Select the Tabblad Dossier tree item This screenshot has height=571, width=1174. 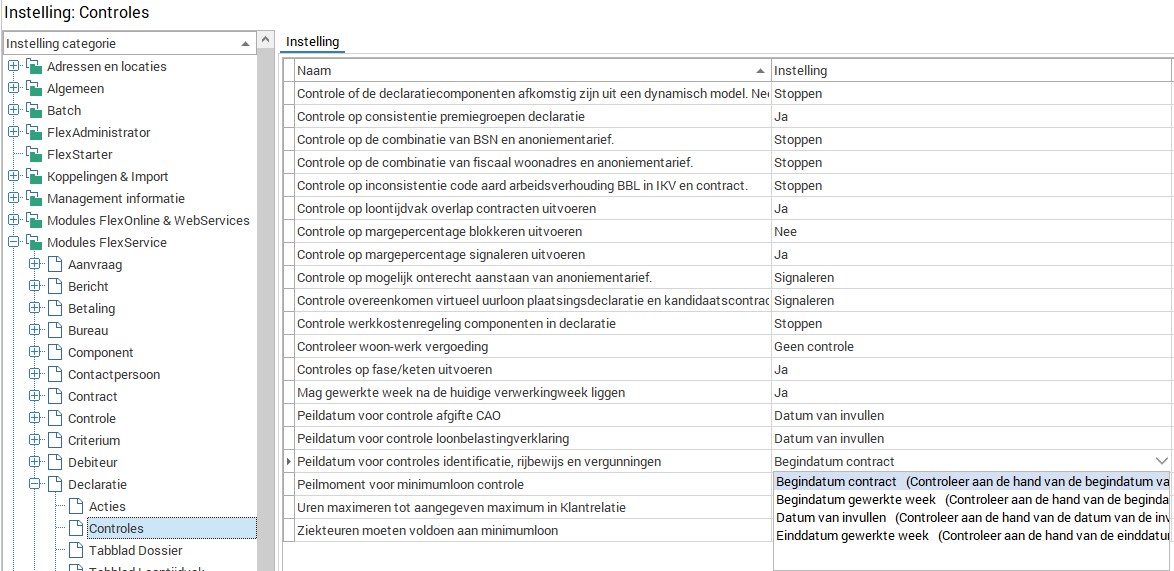coord(135,551)
